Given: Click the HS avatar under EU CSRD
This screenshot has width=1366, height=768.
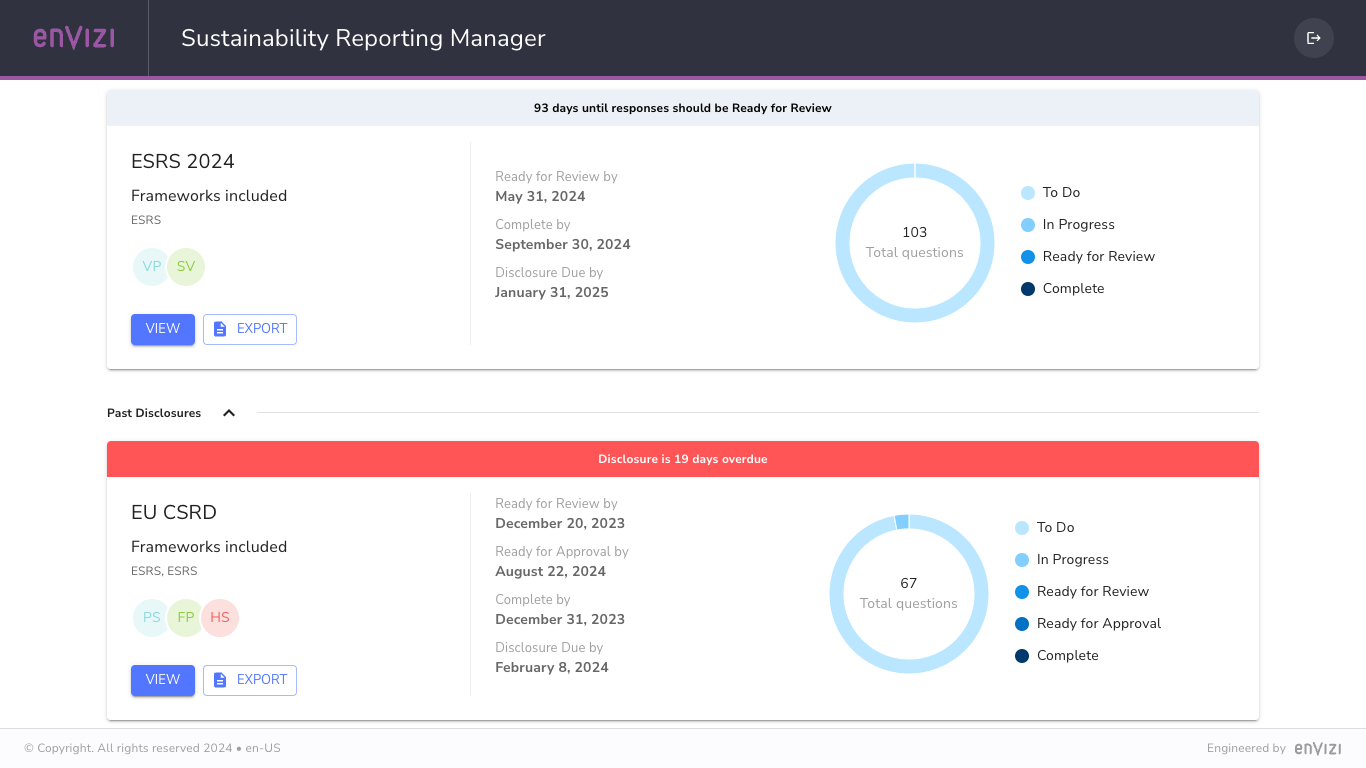Looking at the screenshot, I should click(220, 617).
